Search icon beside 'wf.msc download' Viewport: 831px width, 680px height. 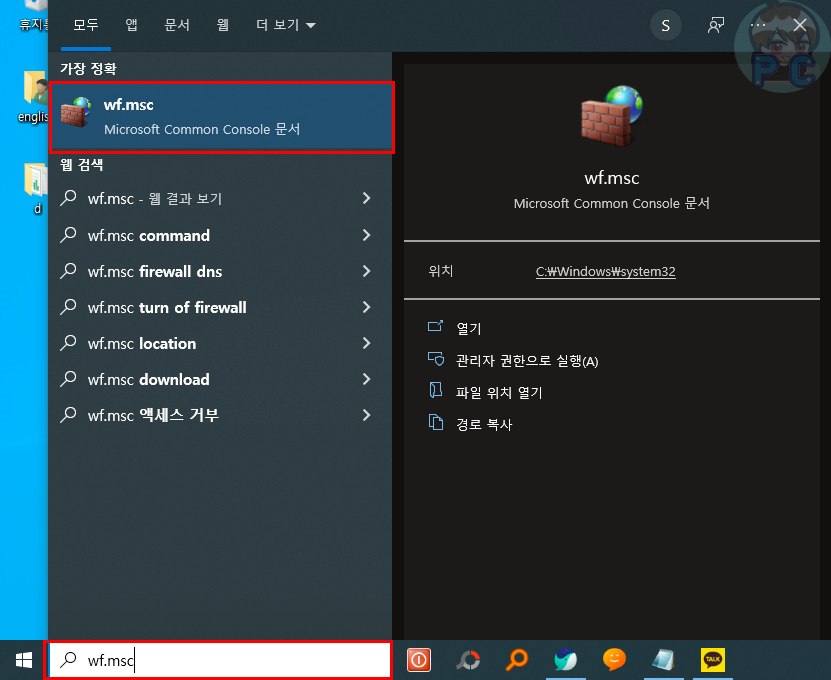click(x=68, y=379)
